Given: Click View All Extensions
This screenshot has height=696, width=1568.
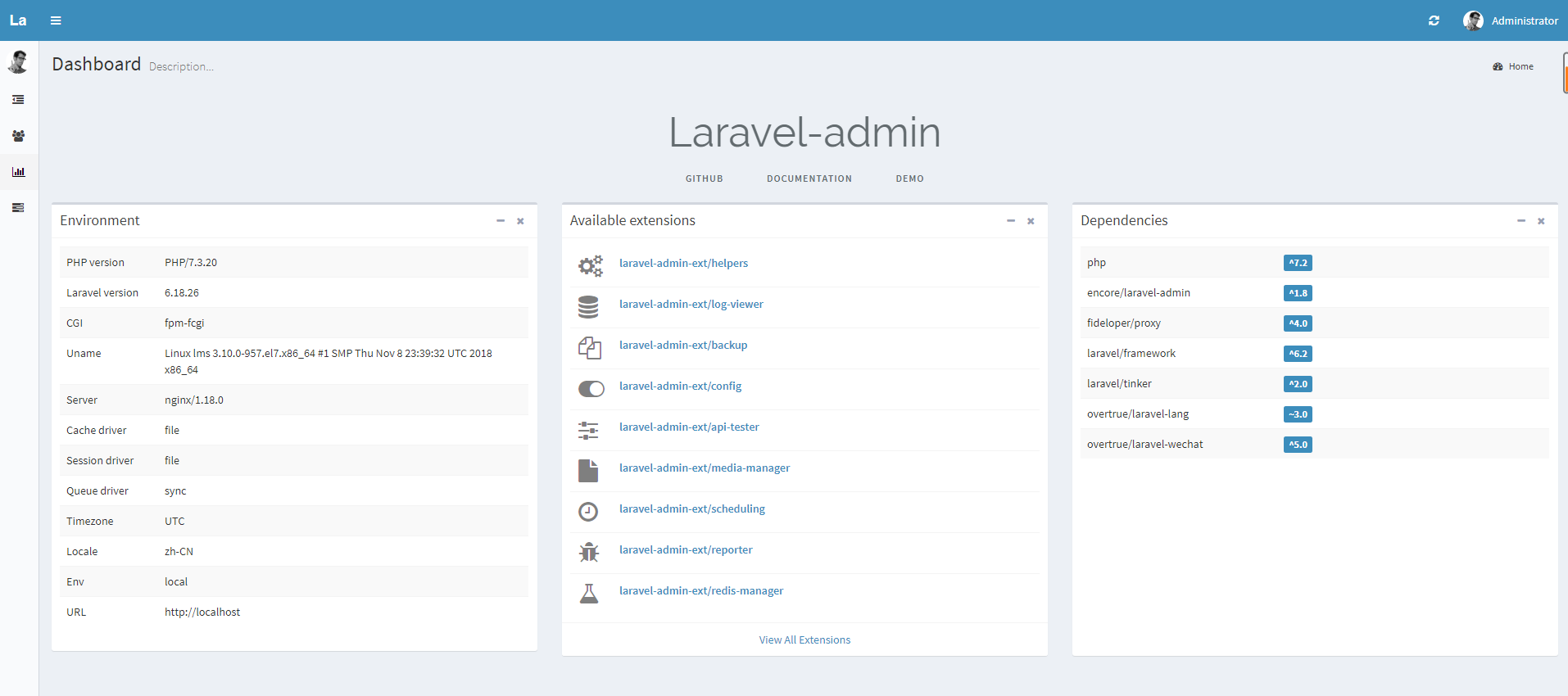Looking at the screenshot, I should [x=804, y=640].
